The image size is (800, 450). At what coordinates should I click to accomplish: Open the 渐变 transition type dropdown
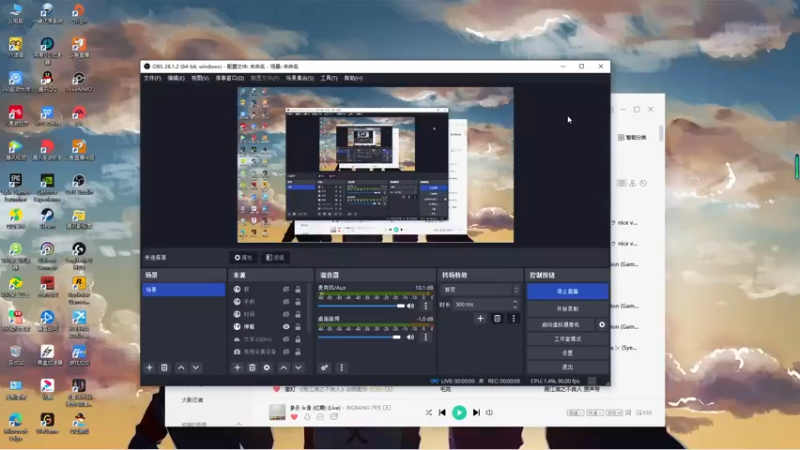(x=480, y=290)
